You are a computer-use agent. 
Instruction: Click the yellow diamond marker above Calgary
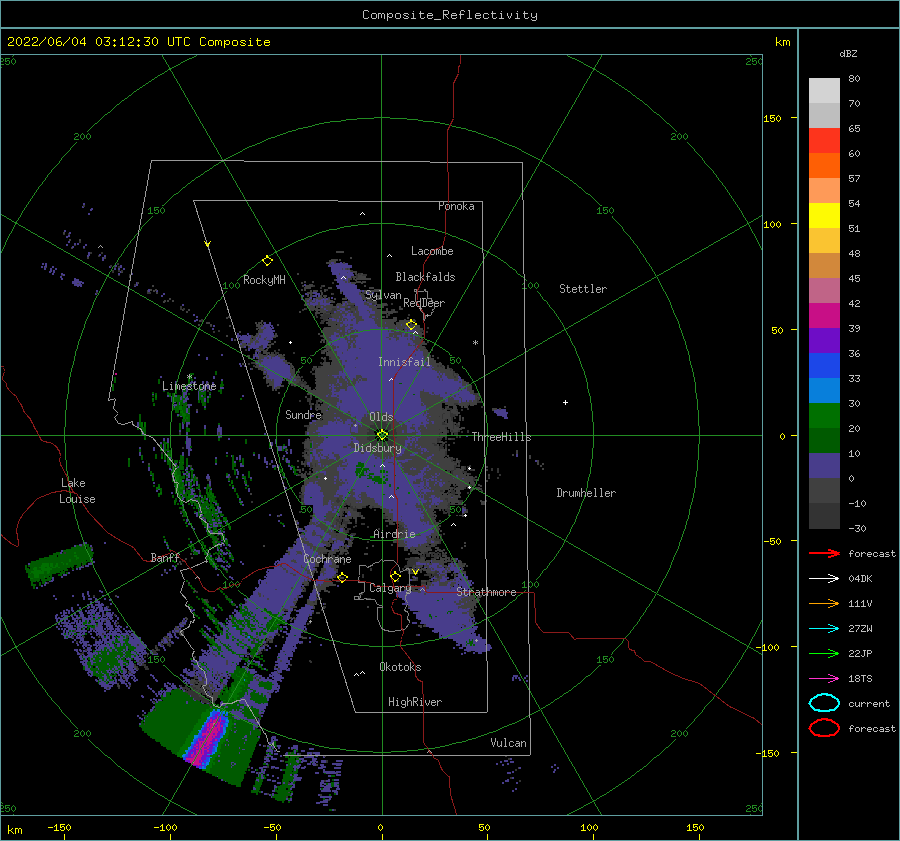(x=395, y=576)
